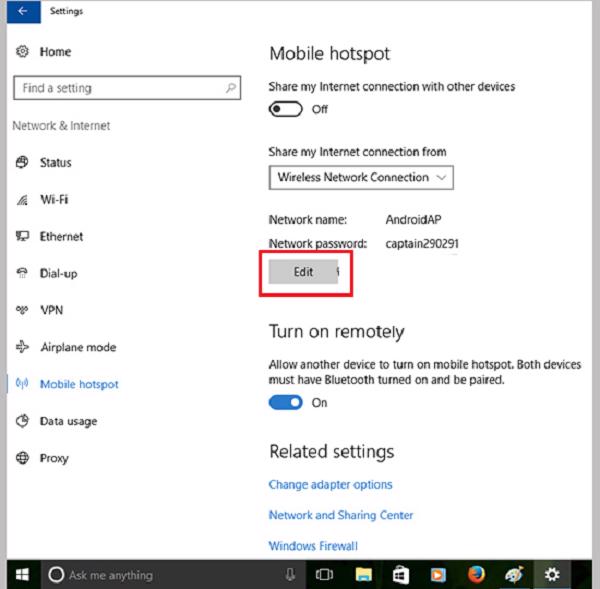Image resolution: width=600 pixels, height=589 pixels.
Task: Enable Share my Internet connection toggle
Action: click(286, 109)
